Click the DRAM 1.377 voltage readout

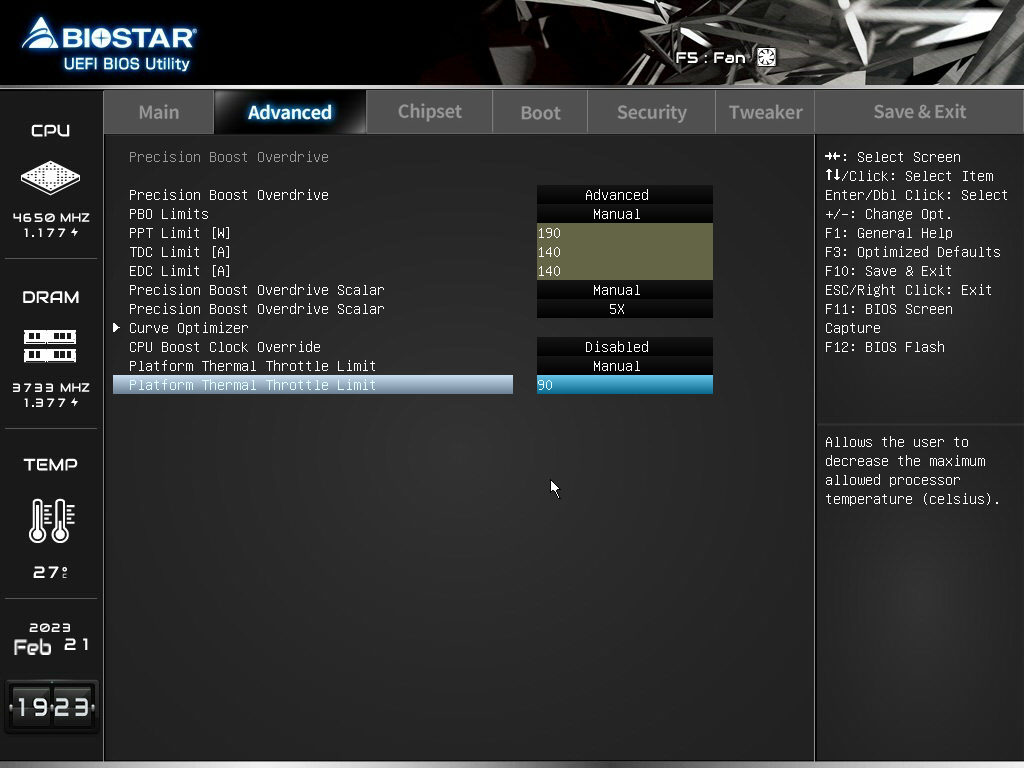tap(51, 402)
